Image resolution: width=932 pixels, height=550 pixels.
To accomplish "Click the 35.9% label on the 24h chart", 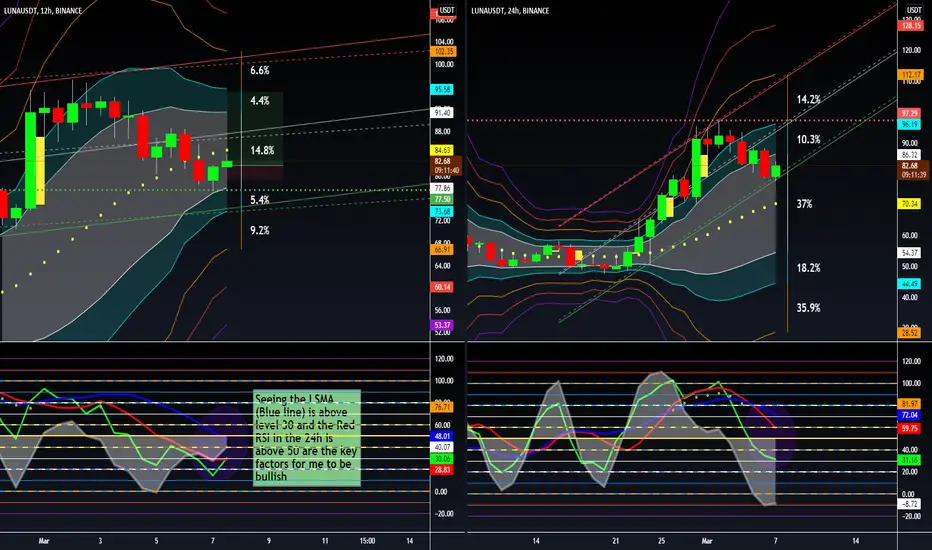I will tap(809, 307).
